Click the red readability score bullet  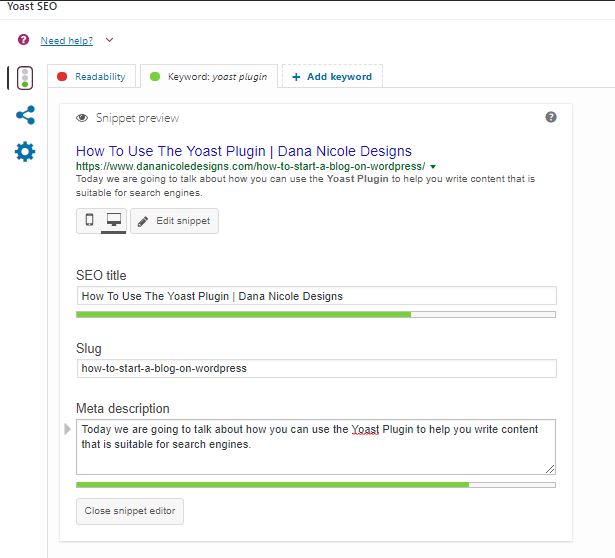tap(62, 76)
